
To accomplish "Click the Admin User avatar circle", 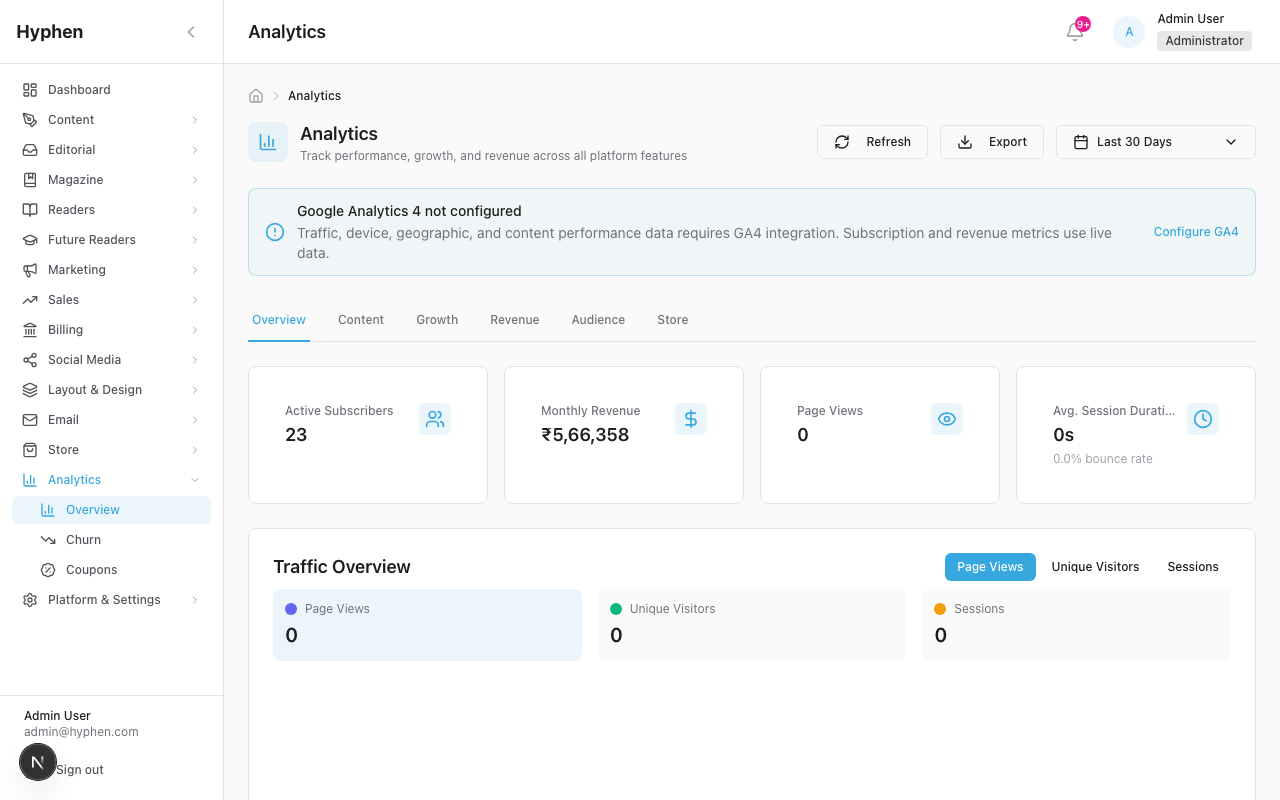I will [x=1129, y=32].
